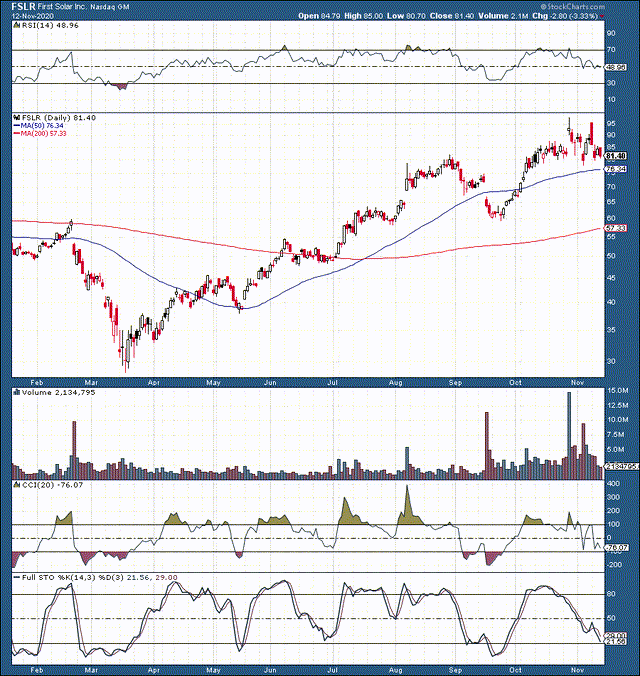Image resolution: width=640 pixels, height=676 pixels.
Task: Click the RSI 48.96 value tag on right axis
Action: pos(616,68)
